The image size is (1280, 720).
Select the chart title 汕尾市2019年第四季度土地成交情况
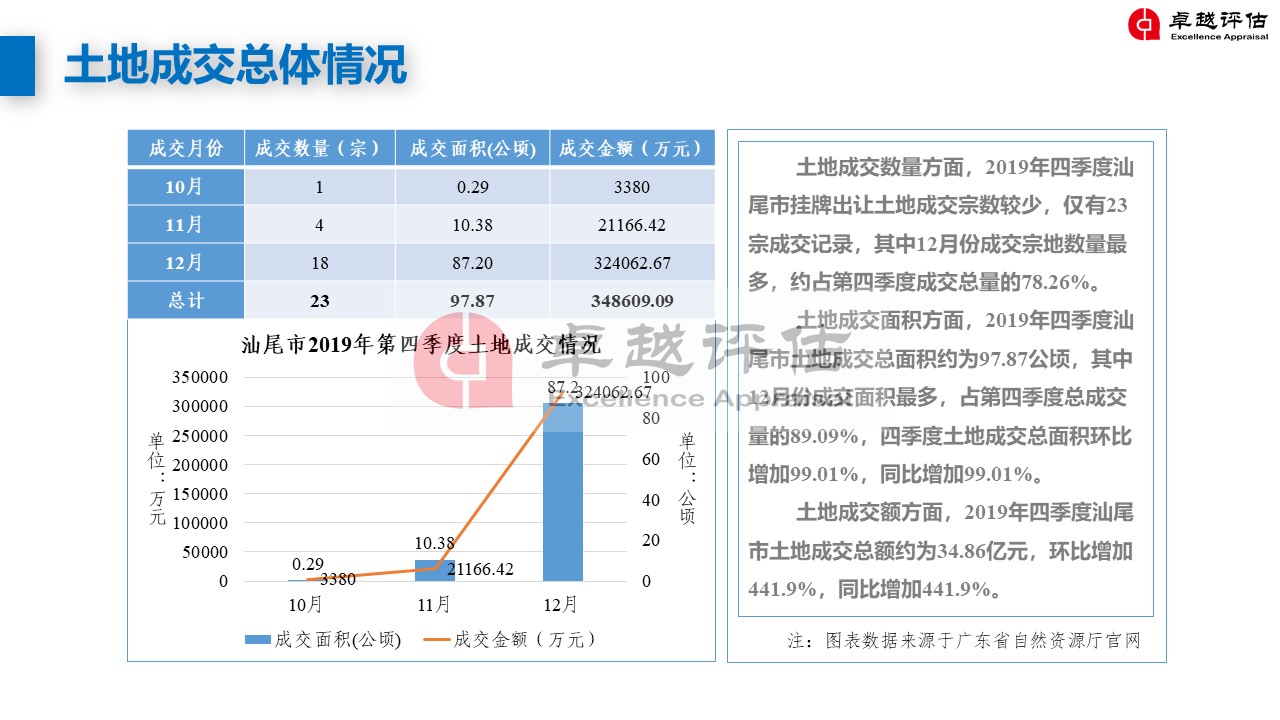pos(421,345)
